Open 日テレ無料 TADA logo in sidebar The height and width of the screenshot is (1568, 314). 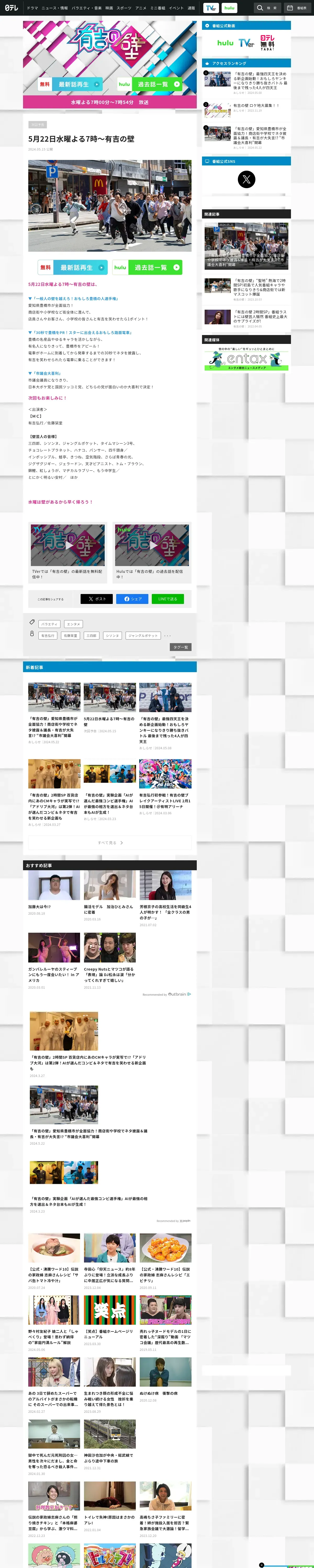point(267,43)
